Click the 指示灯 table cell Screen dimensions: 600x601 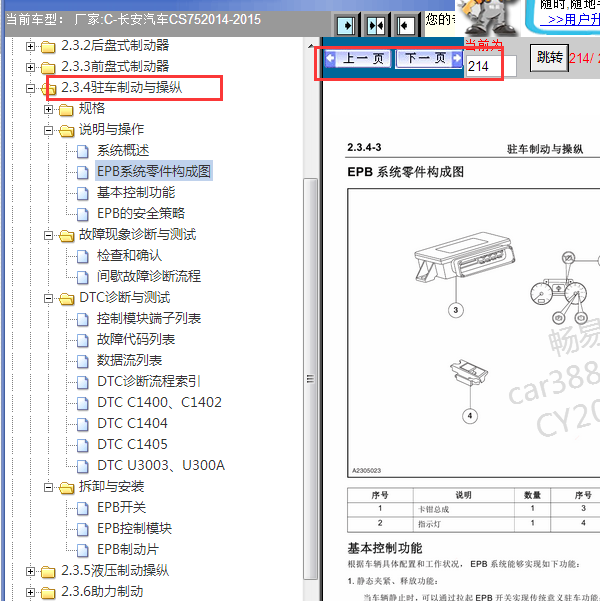tap(463, 524)
